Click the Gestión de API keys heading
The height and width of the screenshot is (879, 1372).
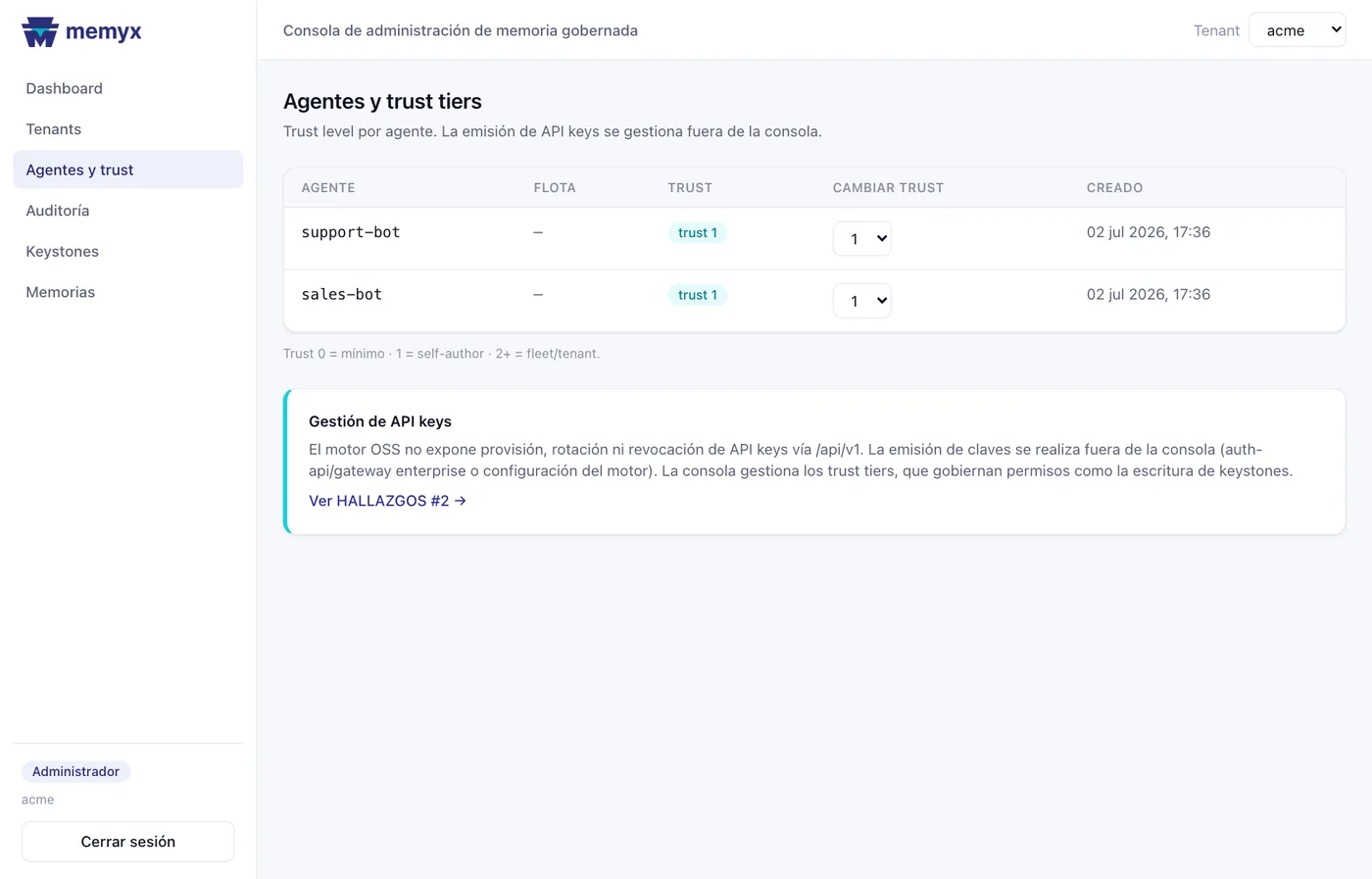point(380,421)
